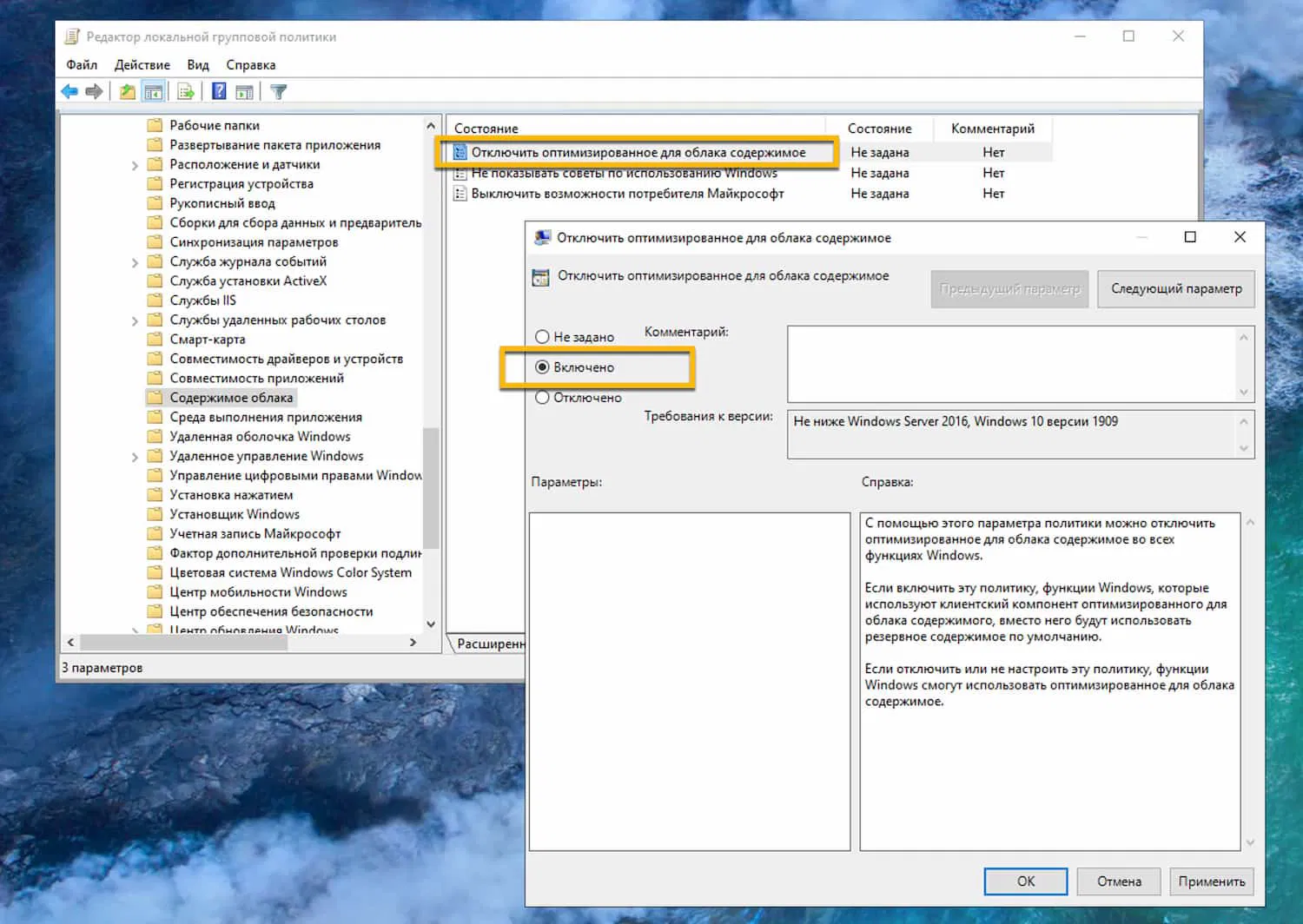Image resolution: width=1303 pixels, height=924 pixels.
Task: Click inside the 'Комментарий' text box
Action: click(1012, 364)
